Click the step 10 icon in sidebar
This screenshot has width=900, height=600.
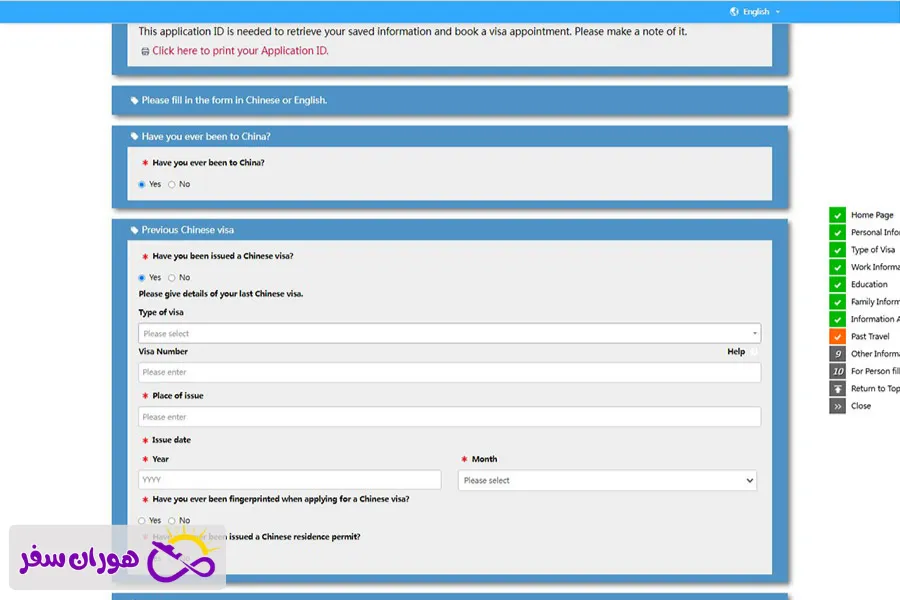pyautogui.click(x=837, y=371)
